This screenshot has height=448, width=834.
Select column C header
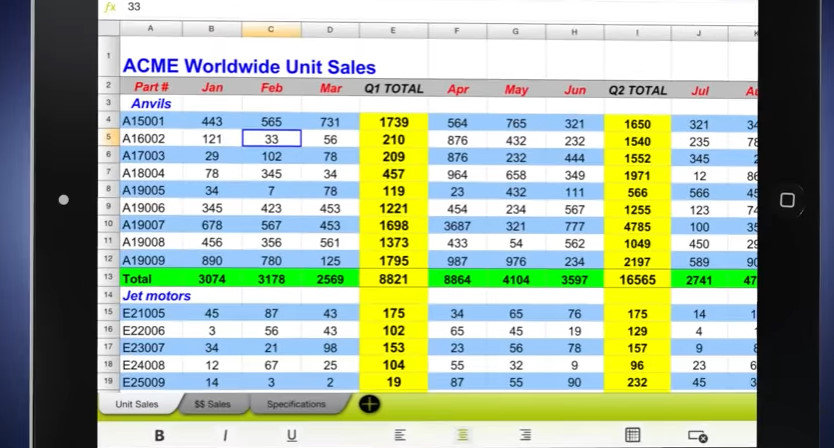[x=271, y=29]
